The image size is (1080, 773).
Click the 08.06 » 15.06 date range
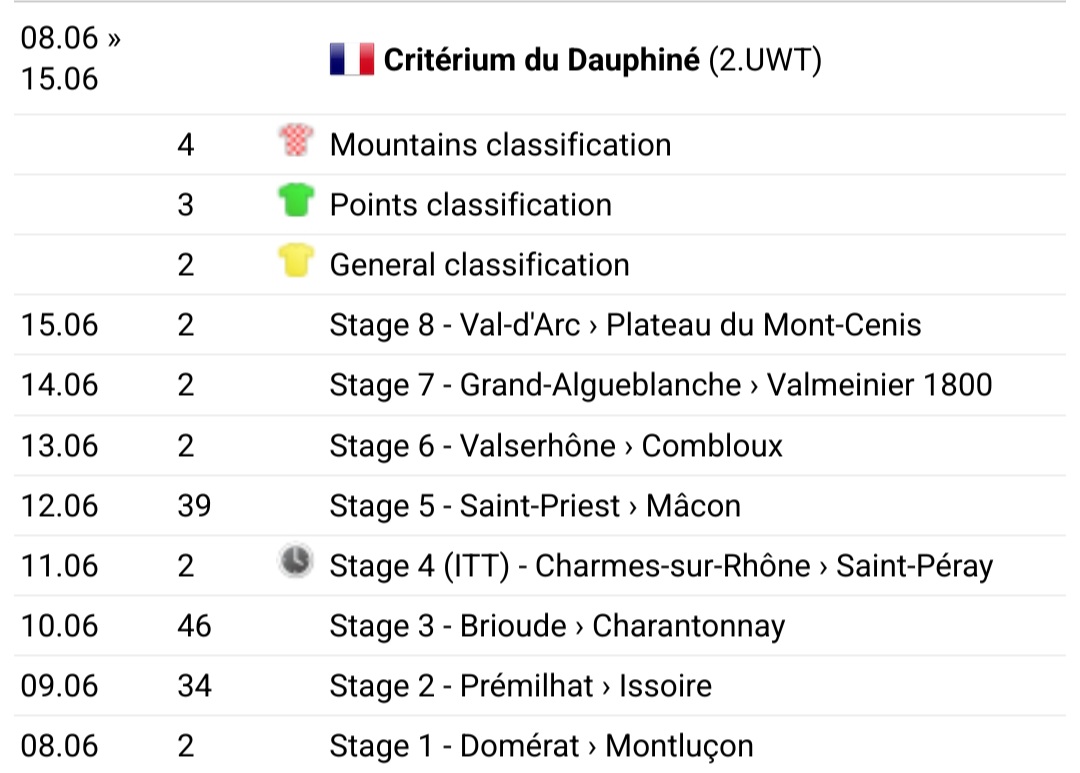coord(70,59)
